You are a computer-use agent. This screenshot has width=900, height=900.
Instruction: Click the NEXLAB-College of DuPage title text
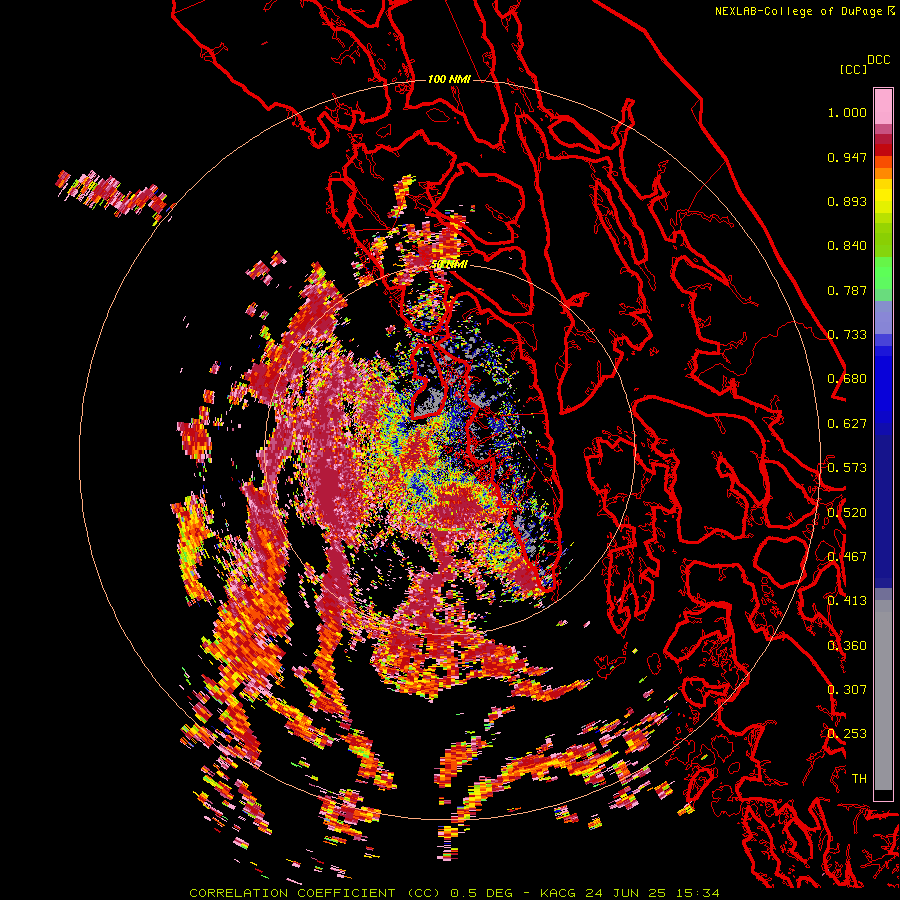click(798, 11)
